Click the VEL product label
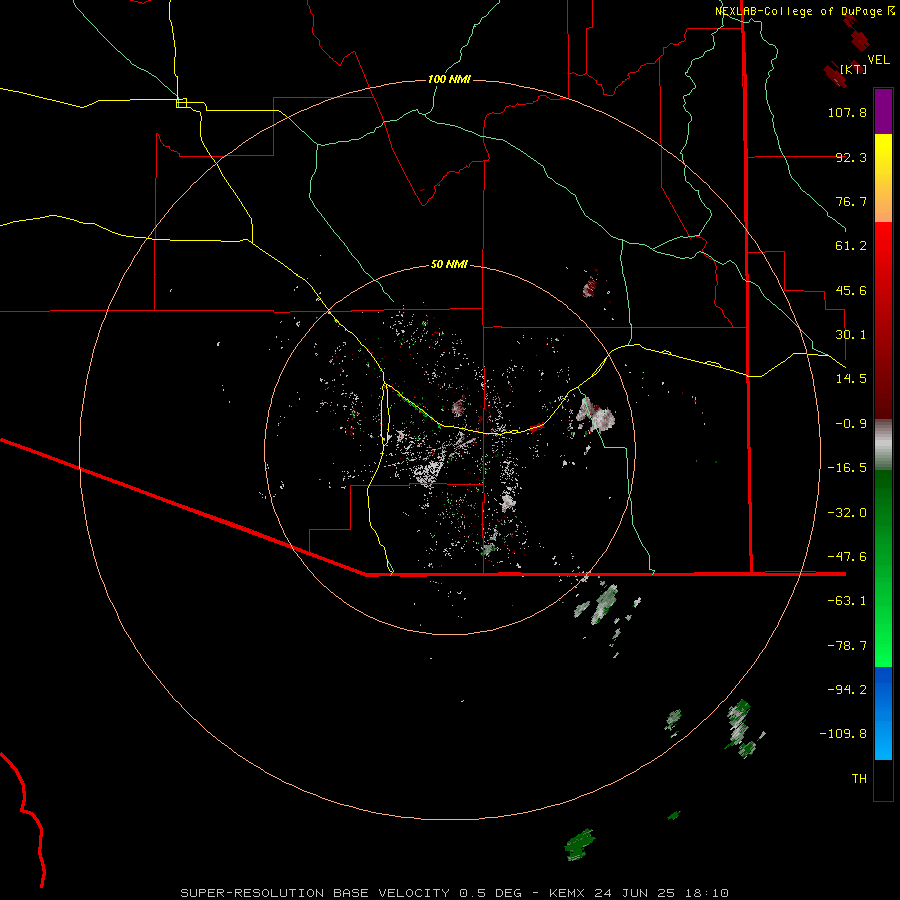The image size is (900, 900). [878, 60]
